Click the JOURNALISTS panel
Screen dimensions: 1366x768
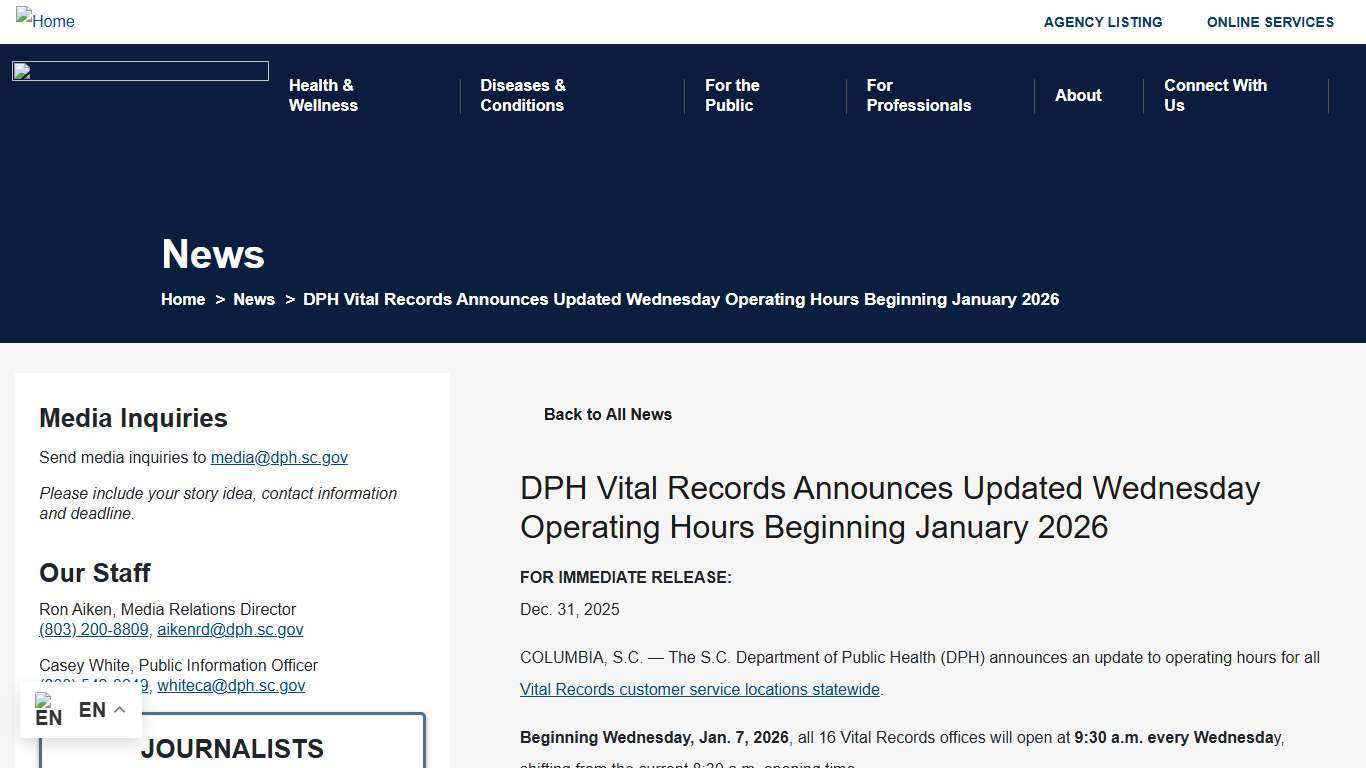pyautogui.click(x=232, y=748)
